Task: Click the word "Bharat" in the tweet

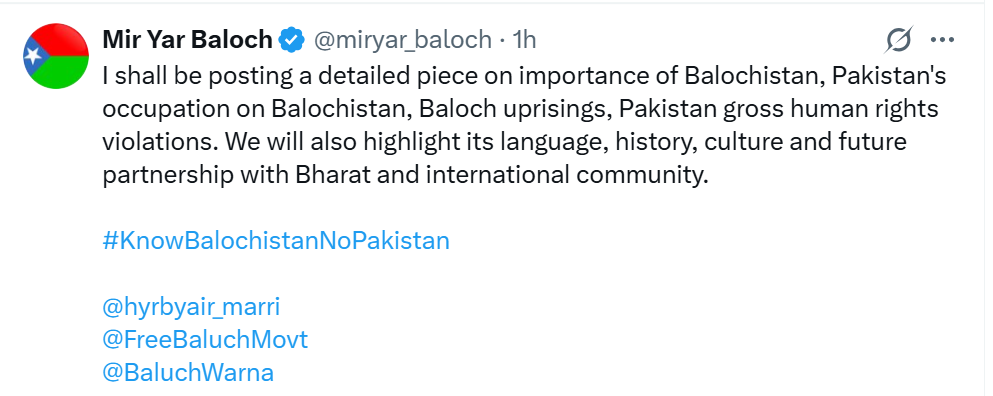Action: tap(333, 174)
